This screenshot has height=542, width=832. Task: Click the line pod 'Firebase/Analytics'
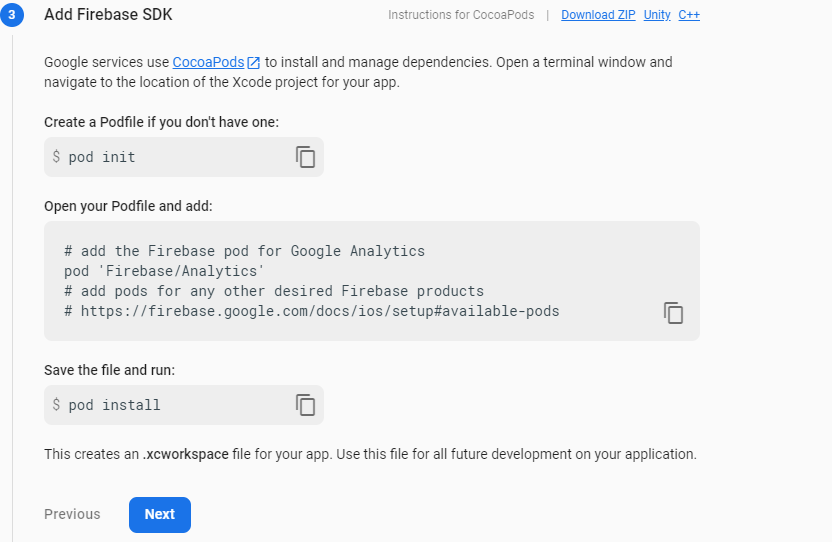(164, 271)
